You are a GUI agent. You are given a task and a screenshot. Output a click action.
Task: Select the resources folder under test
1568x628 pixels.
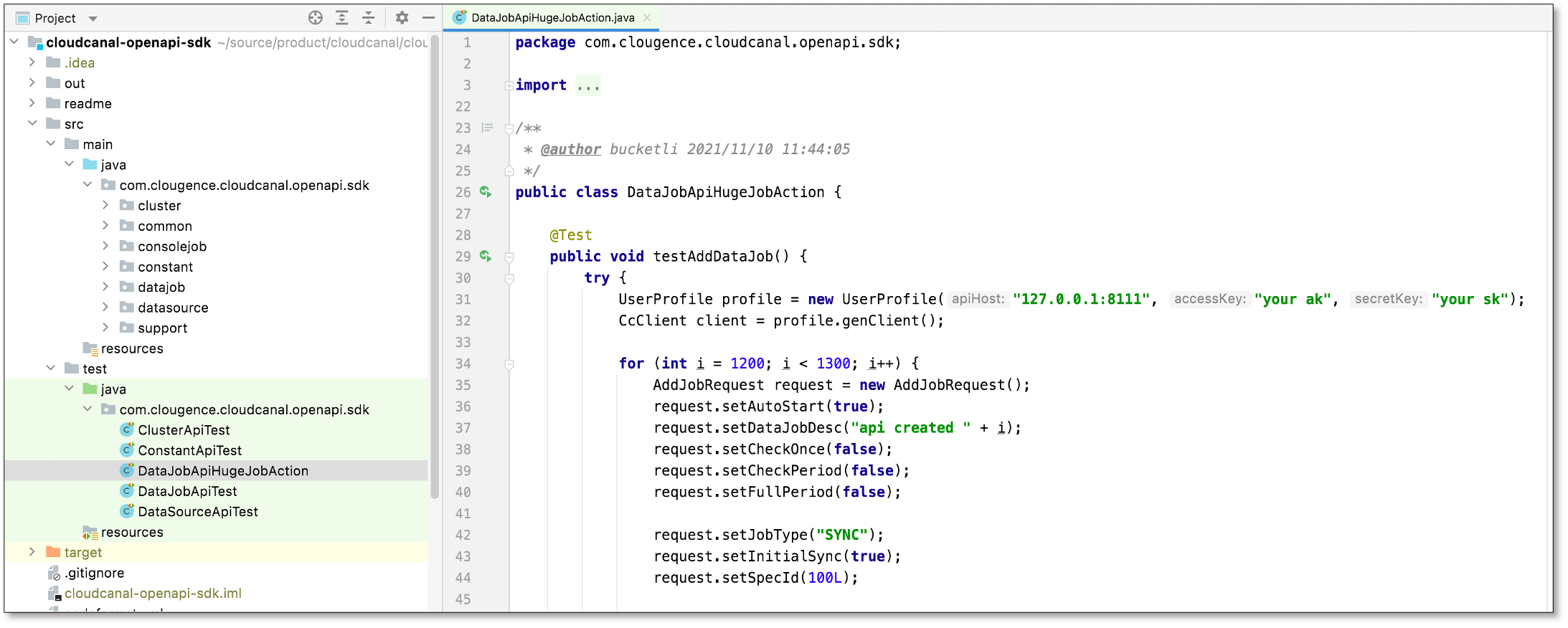click(x=132, y=532)
